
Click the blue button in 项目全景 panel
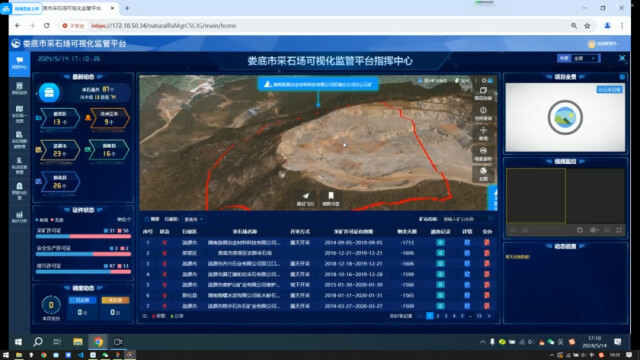tap(609, 89)
